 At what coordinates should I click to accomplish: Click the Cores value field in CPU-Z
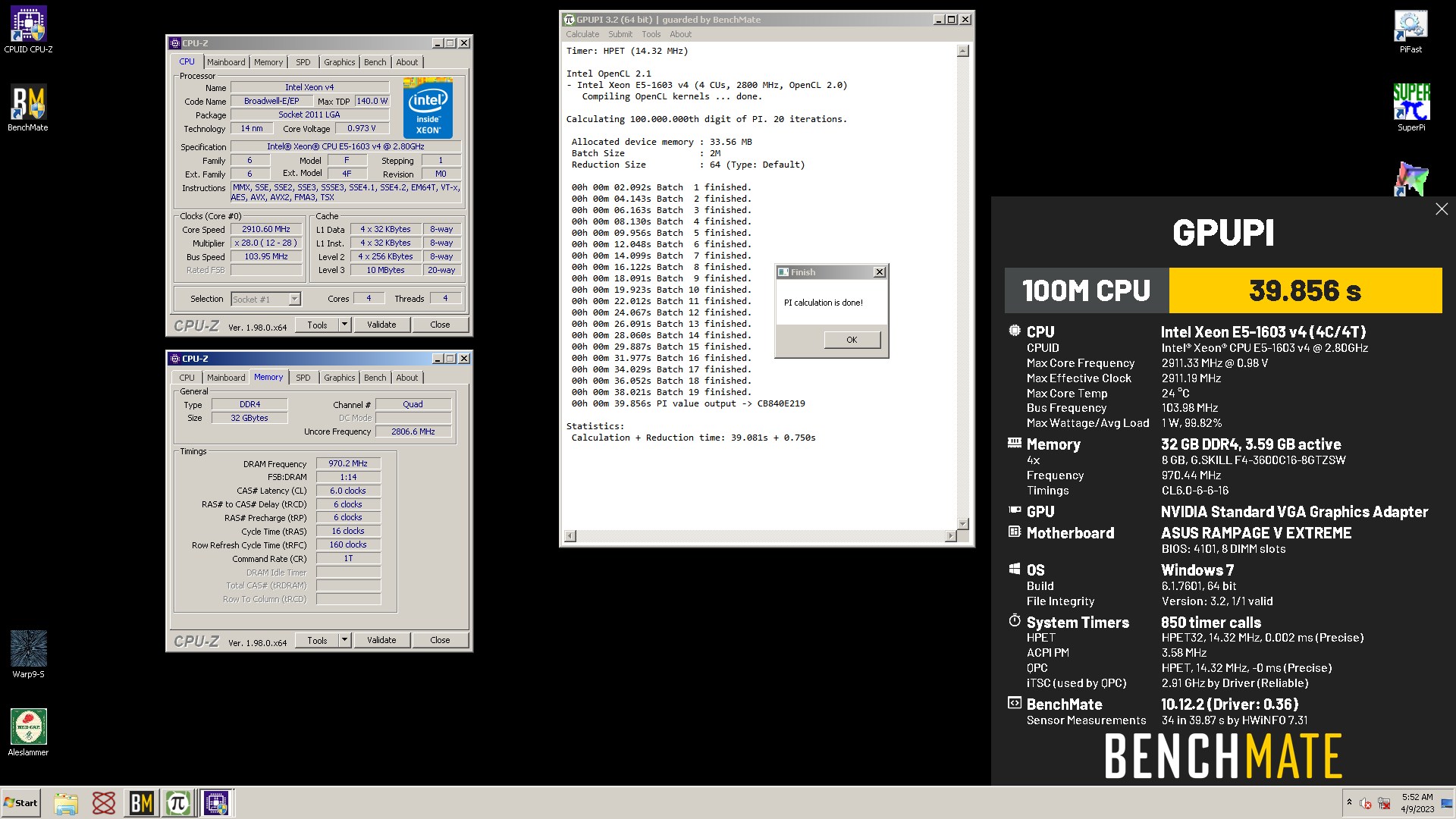(x=369, y=299)
